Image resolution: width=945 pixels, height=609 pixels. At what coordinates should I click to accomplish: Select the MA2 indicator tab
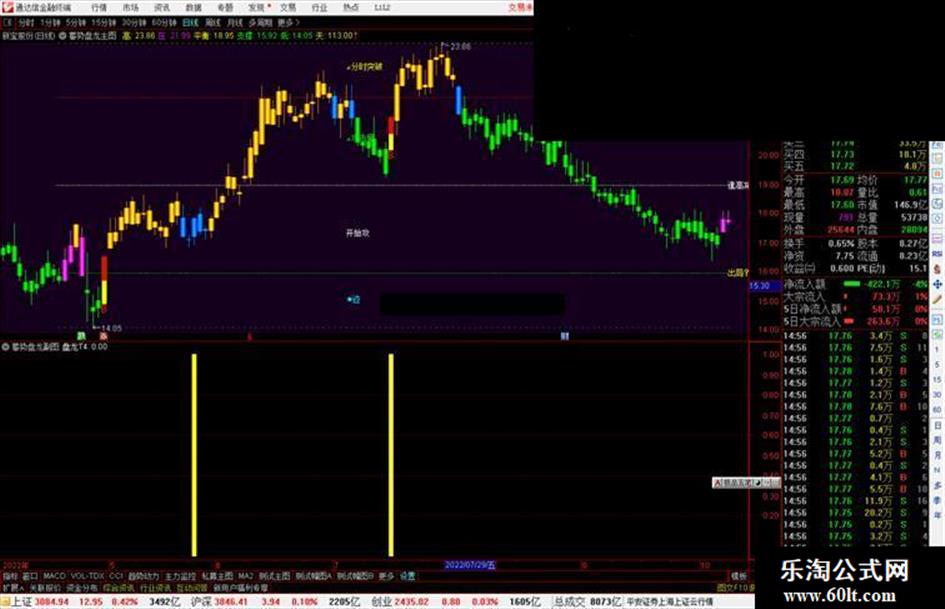[x=245, y=577]
